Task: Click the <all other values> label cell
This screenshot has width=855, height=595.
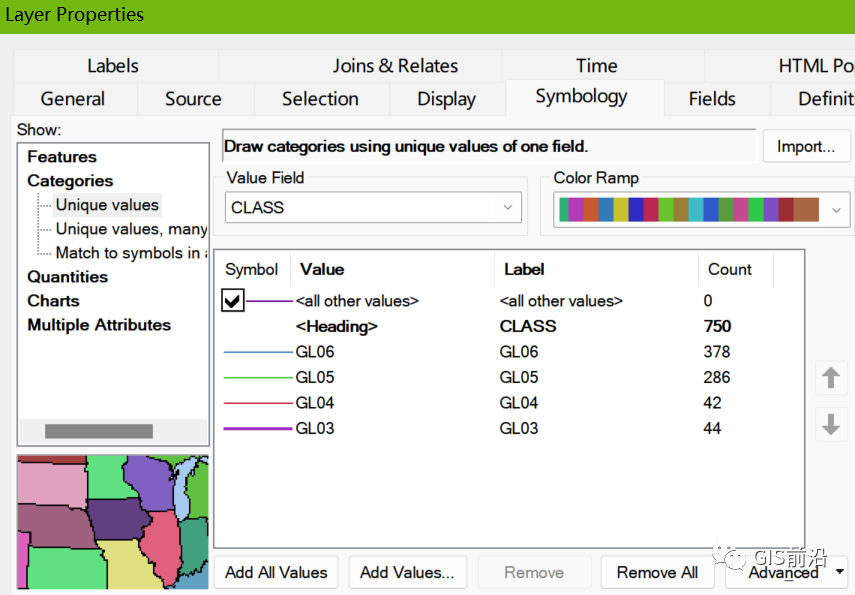Action: tap(561, 300)
